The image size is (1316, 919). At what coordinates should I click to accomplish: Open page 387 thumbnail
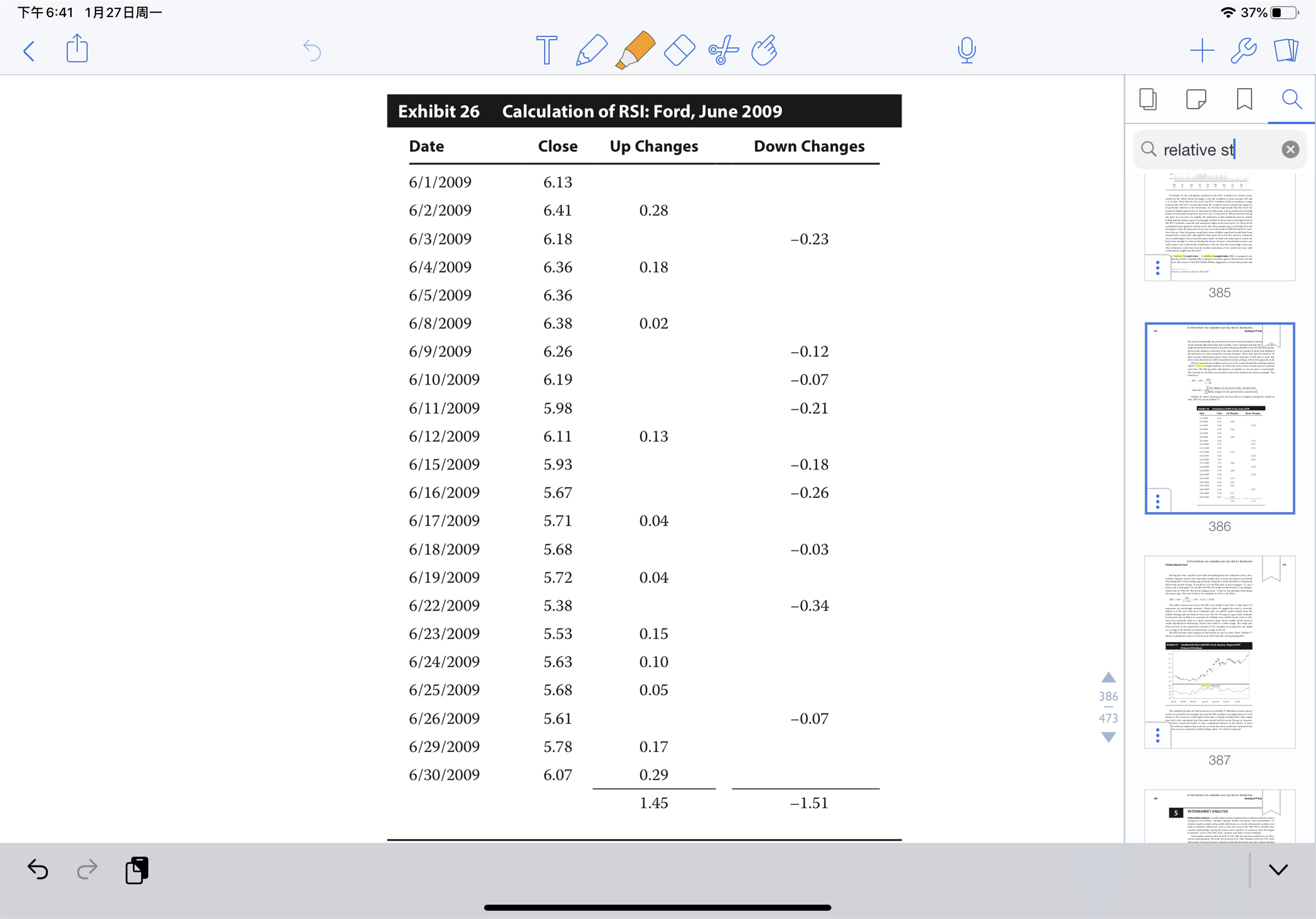pyautogui.click(x=1219, y=652)
